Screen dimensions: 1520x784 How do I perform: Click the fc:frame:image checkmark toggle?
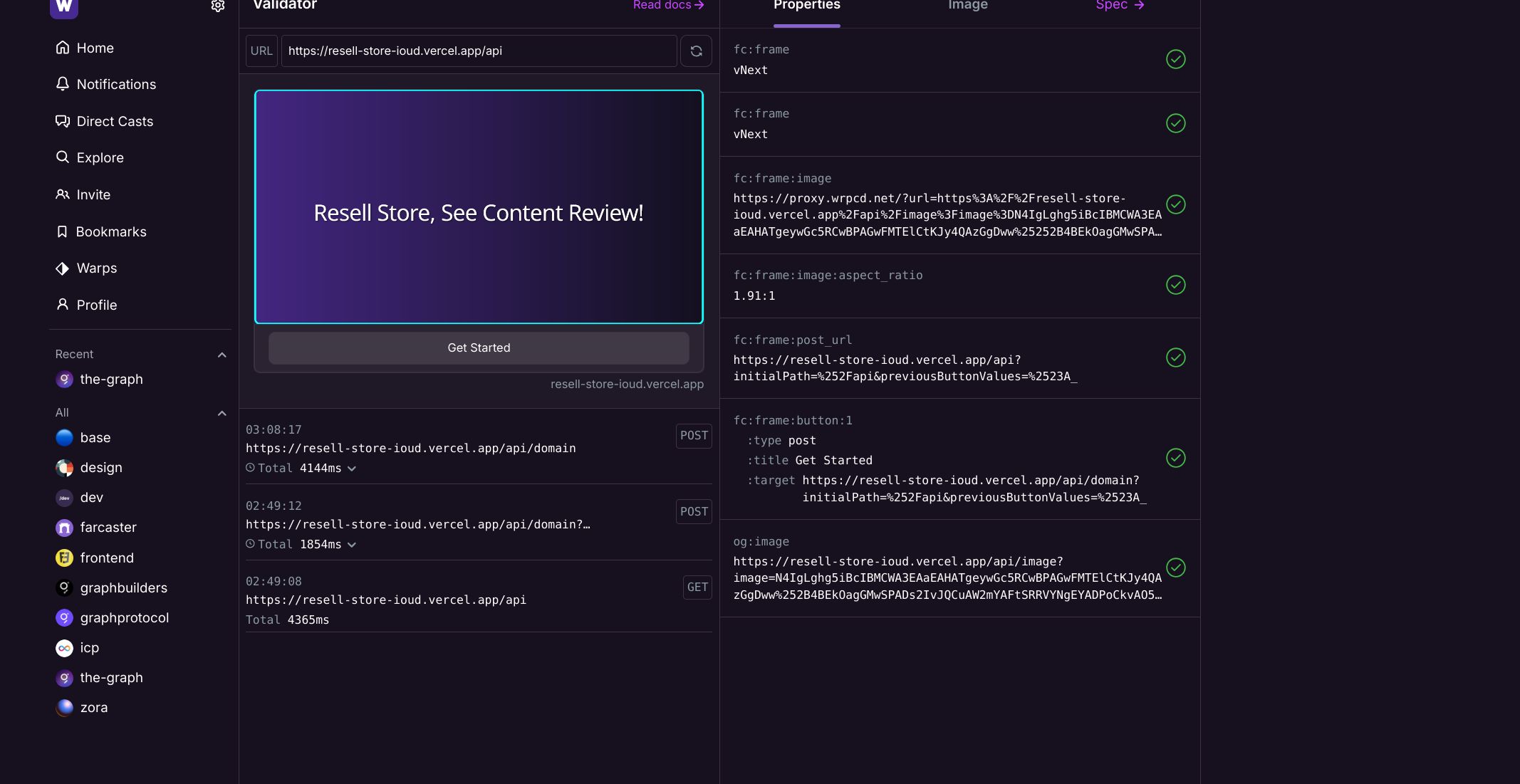click(x=1175, y=204)
